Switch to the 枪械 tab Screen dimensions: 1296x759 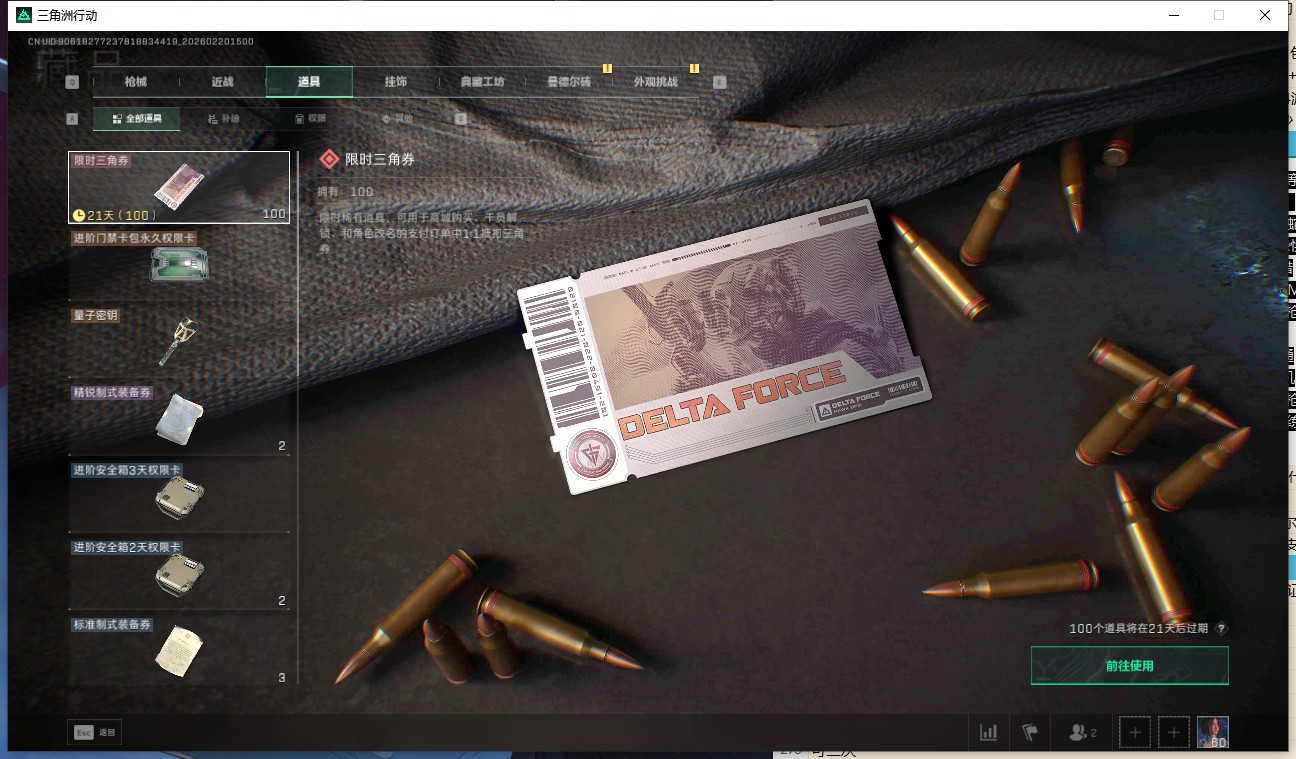[136, 82]
